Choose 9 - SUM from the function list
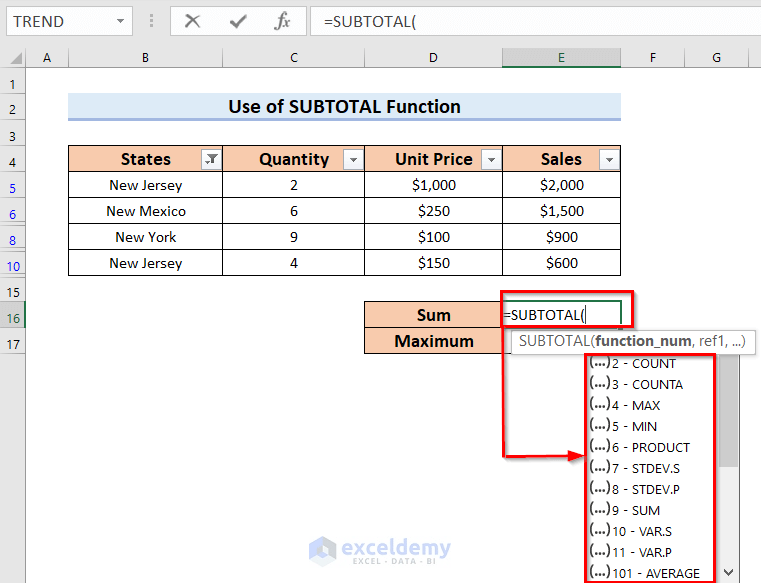The height and width of the screenshot is (583, 761). point(650,510)
